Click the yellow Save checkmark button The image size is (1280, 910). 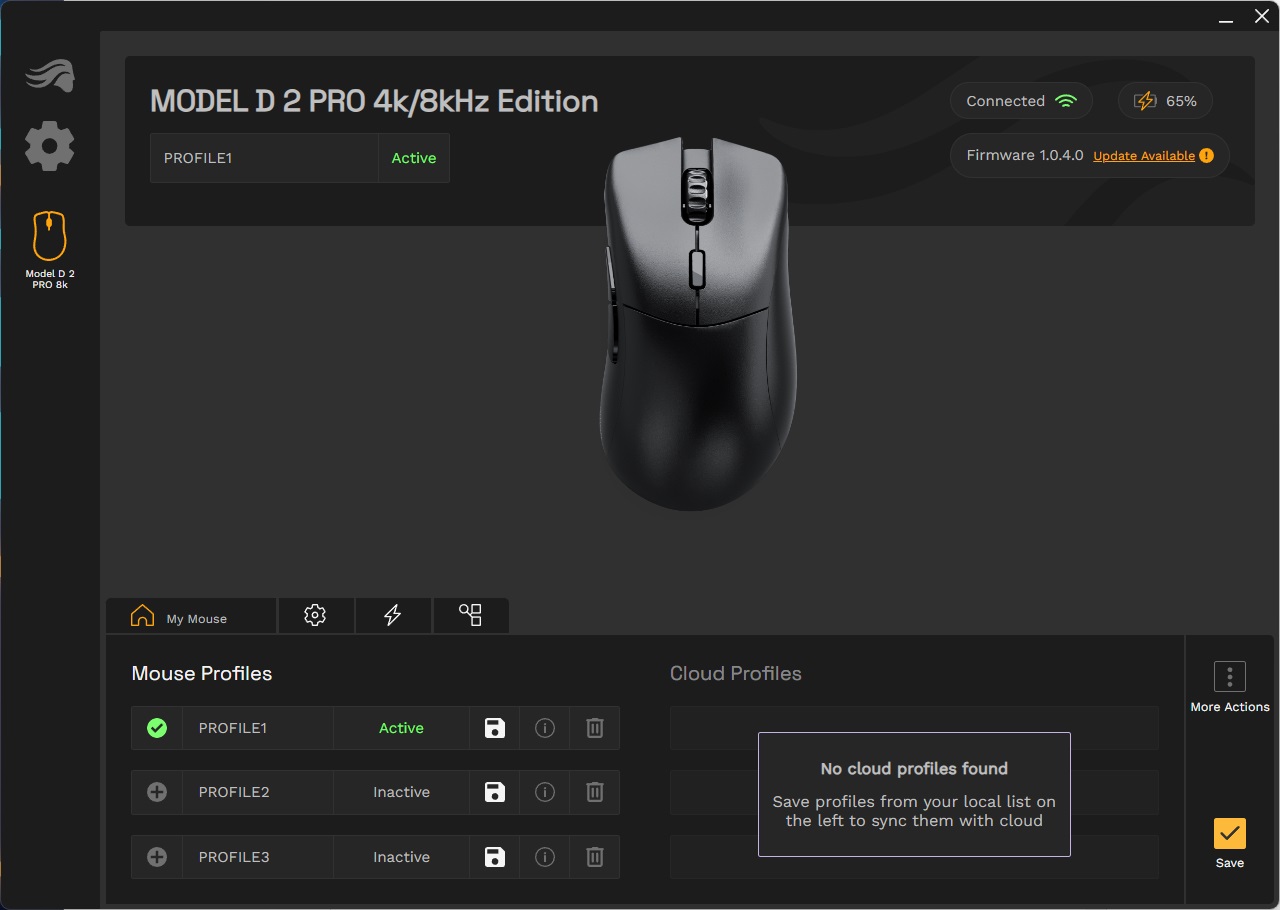1230,834
